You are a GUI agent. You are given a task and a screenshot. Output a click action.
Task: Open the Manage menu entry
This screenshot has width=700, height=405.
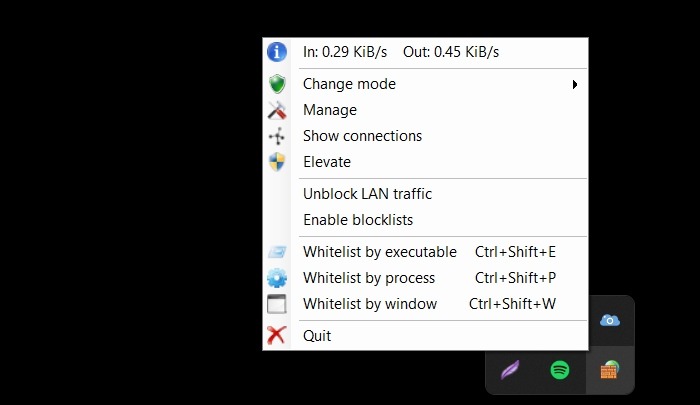click(330, 110)
